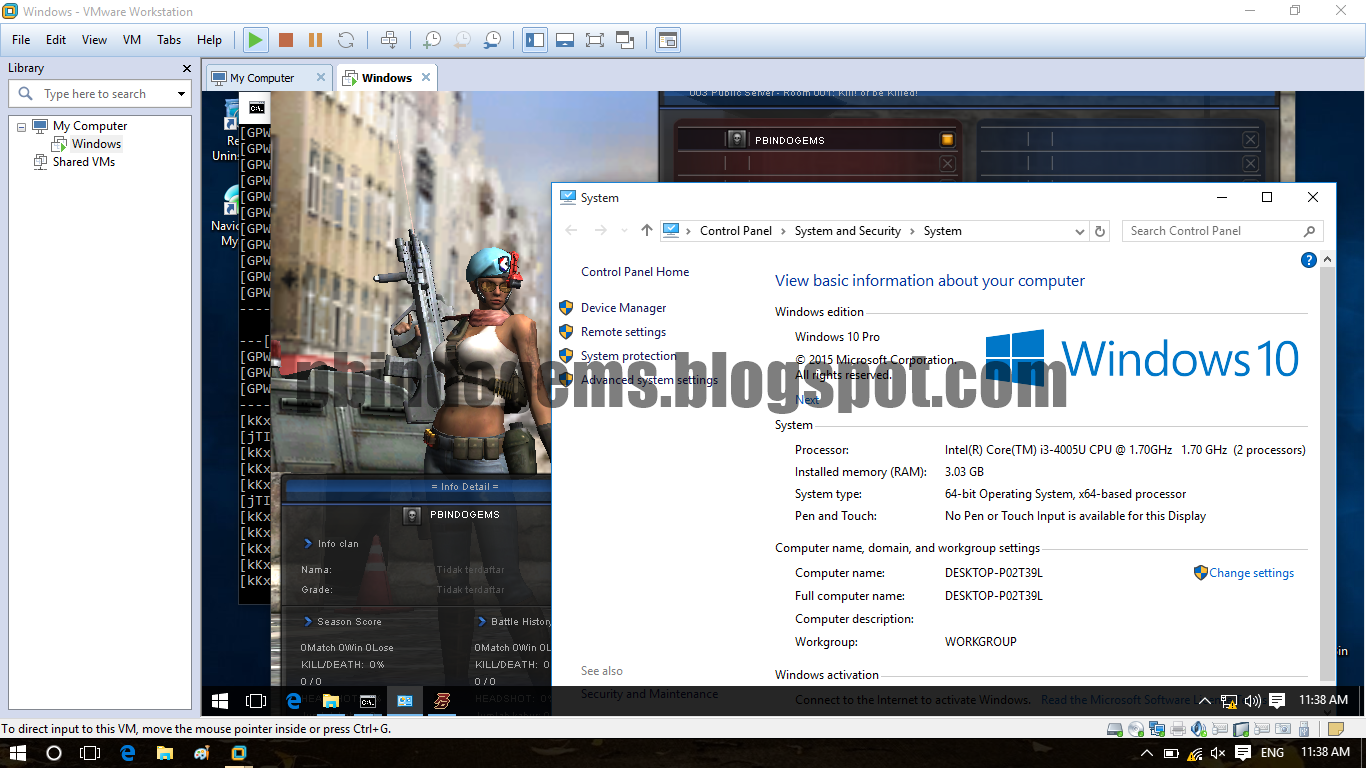Open System protection link
This screenshot has width=1366, height=768.
(629, 356)
